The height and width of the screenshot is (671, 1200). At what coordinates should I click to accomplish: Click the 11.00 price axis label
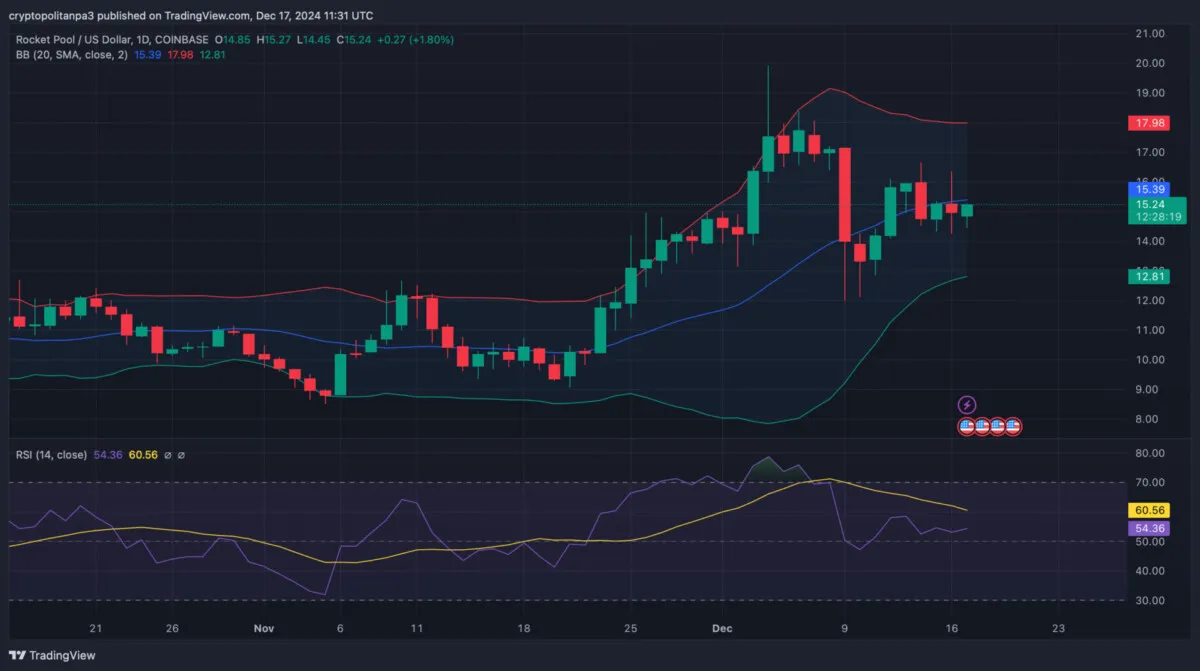coord(1150,330)
